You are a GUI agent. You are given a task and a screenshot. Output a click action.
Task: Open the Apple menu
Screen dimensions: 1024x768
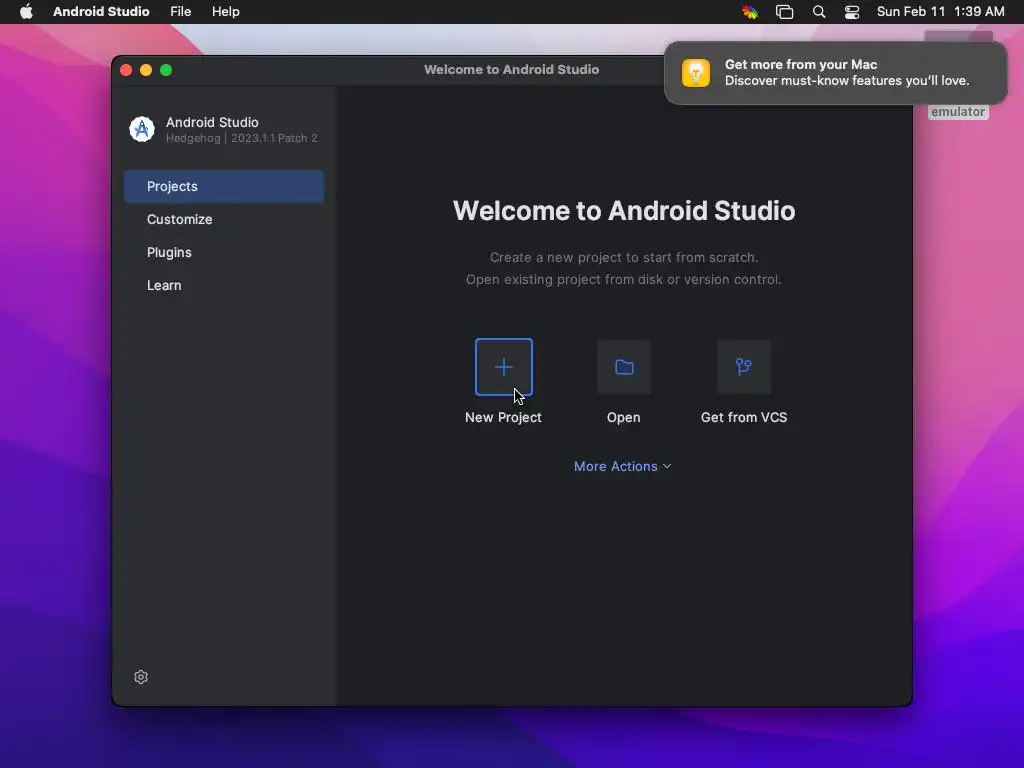(x=26, y=12)
